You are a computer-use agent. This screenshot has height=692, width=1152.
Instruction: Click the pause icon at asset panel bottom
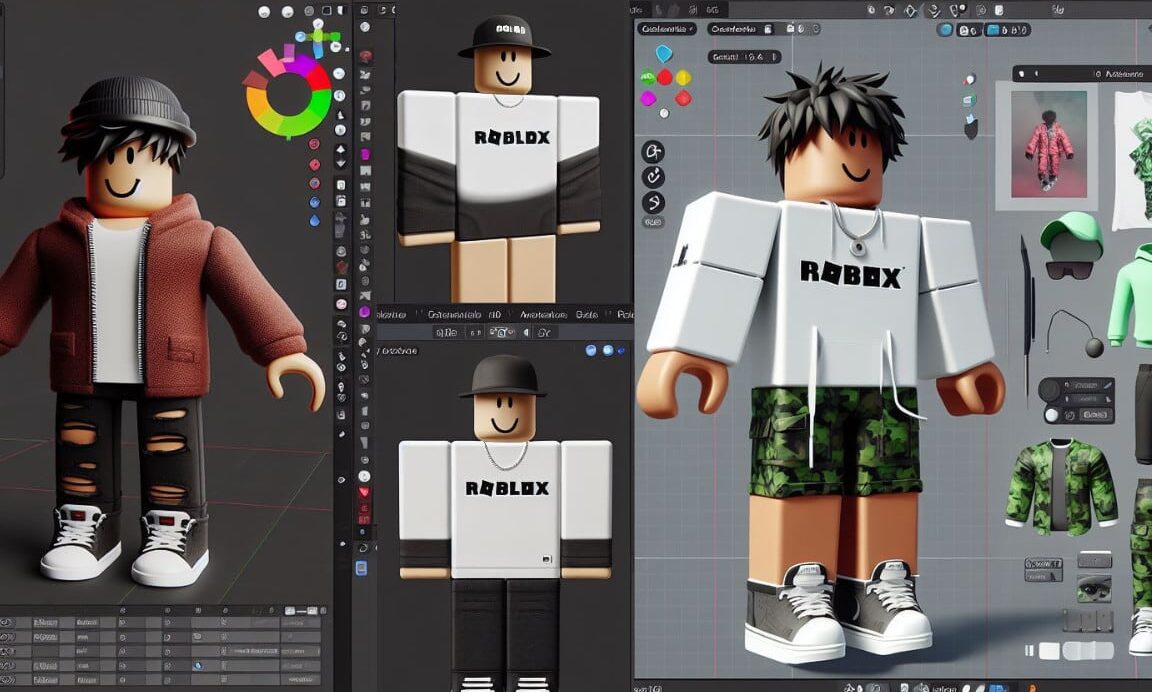[x=1029, y=650]
